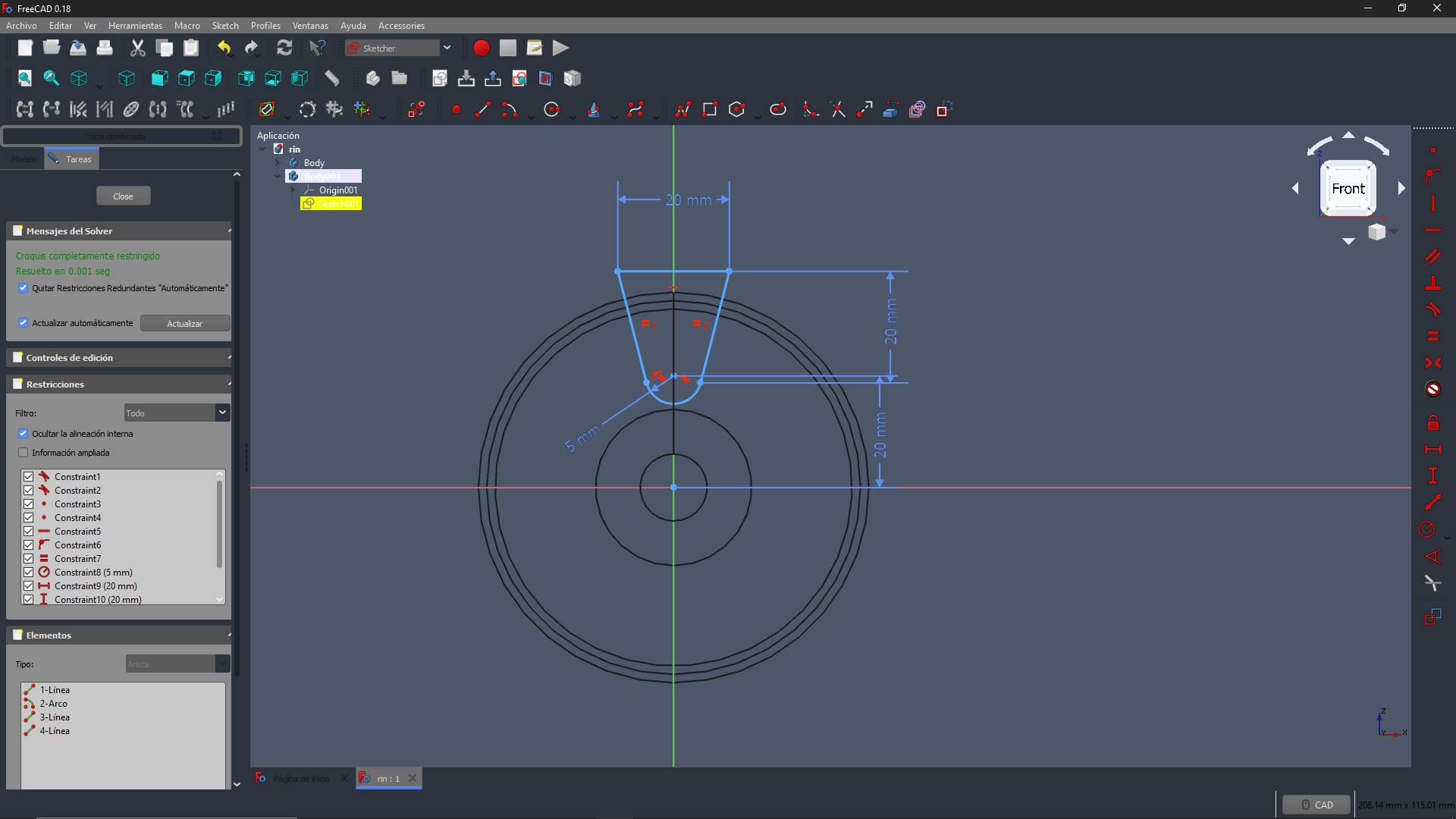Open the Sketch menu
Screen dimensions: 1456x819
click(x=225, y=25)
